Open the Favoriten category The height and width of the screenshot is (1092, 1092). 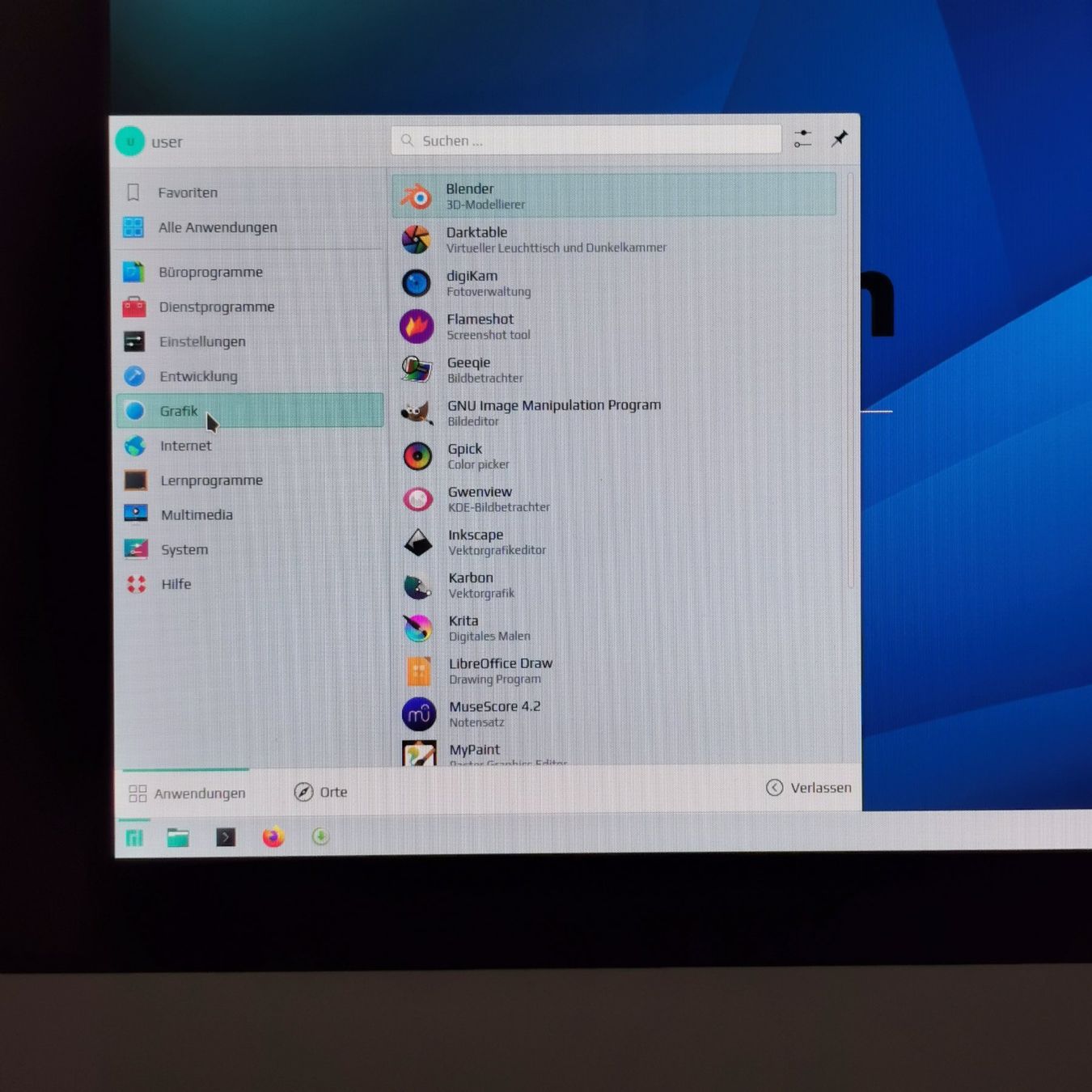pyautogui.click(x=250, y=193)
